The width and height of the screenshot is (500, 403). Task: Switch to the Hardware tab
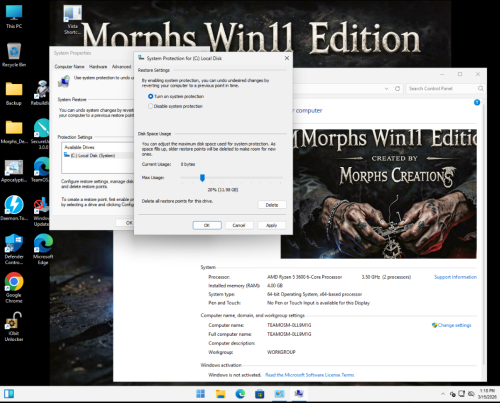(x=98, y=67)
